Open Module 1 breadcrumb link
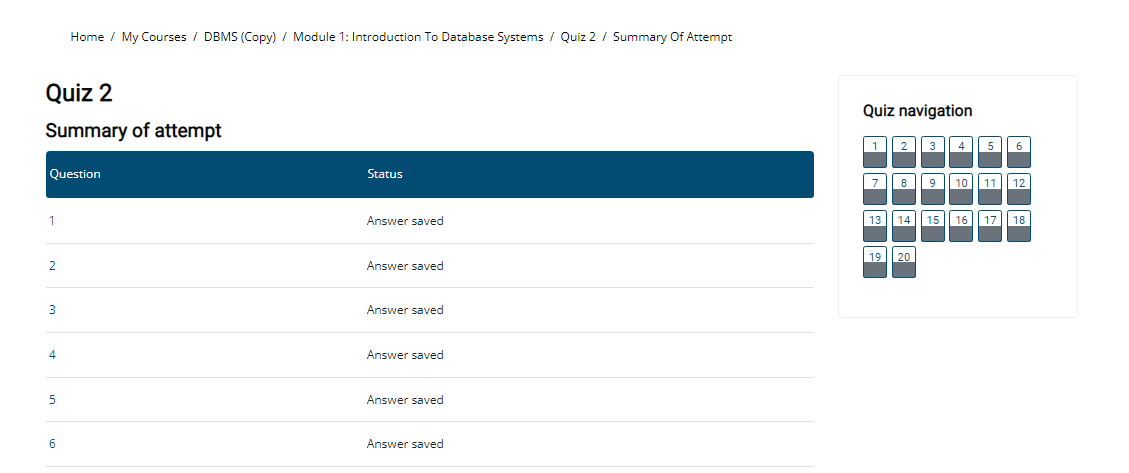 [x=418, y=37]
